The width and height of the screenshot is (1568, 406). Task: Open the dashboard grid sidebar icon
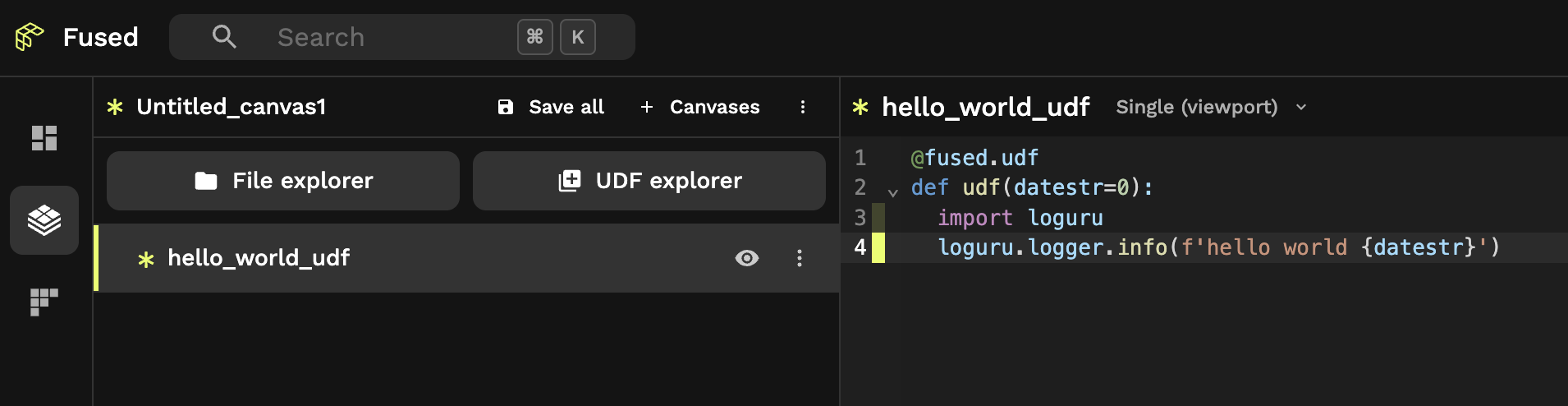tap(44, 138)
